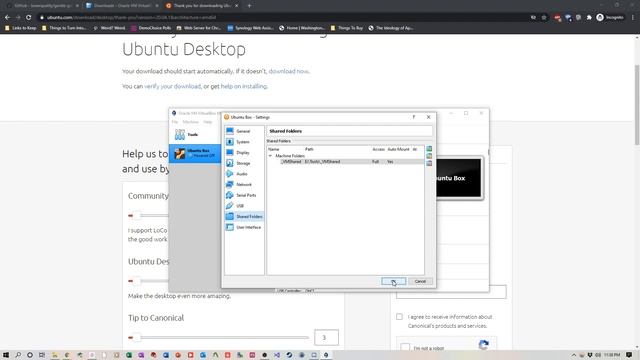
Task: Click Ubuntu Box preview thumbnail
Action: pos(459,178)
